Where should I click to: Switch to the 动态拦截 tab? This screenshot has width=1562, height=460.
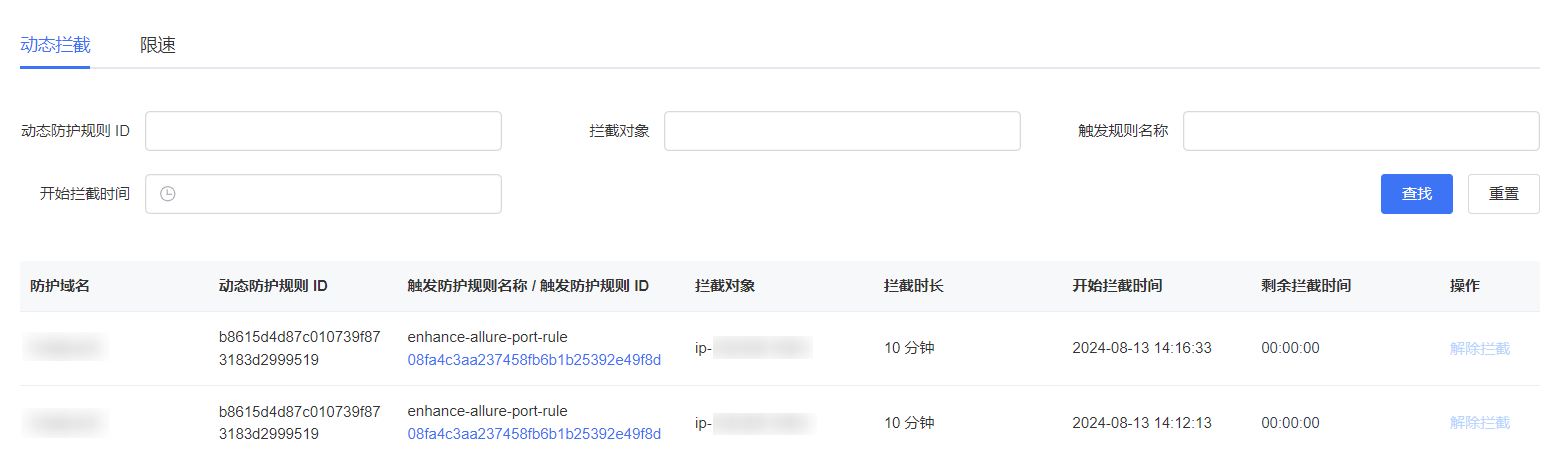[55, 45]
